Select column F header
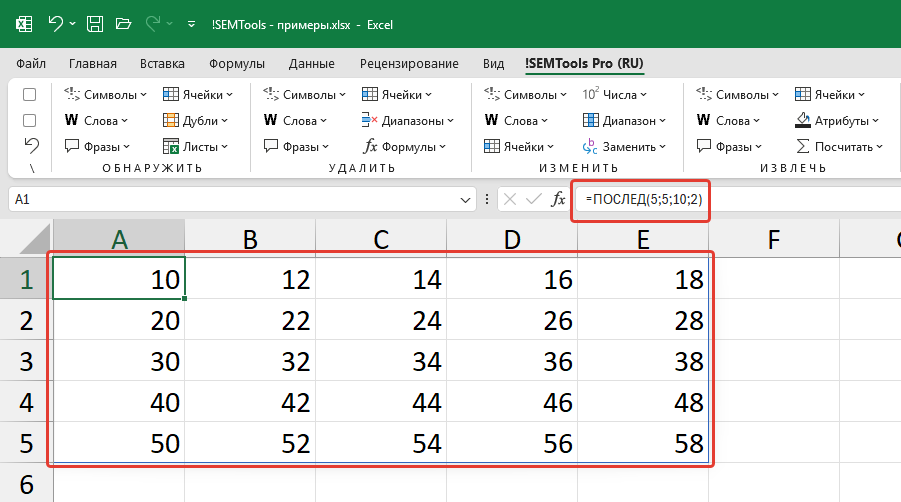 773,238
